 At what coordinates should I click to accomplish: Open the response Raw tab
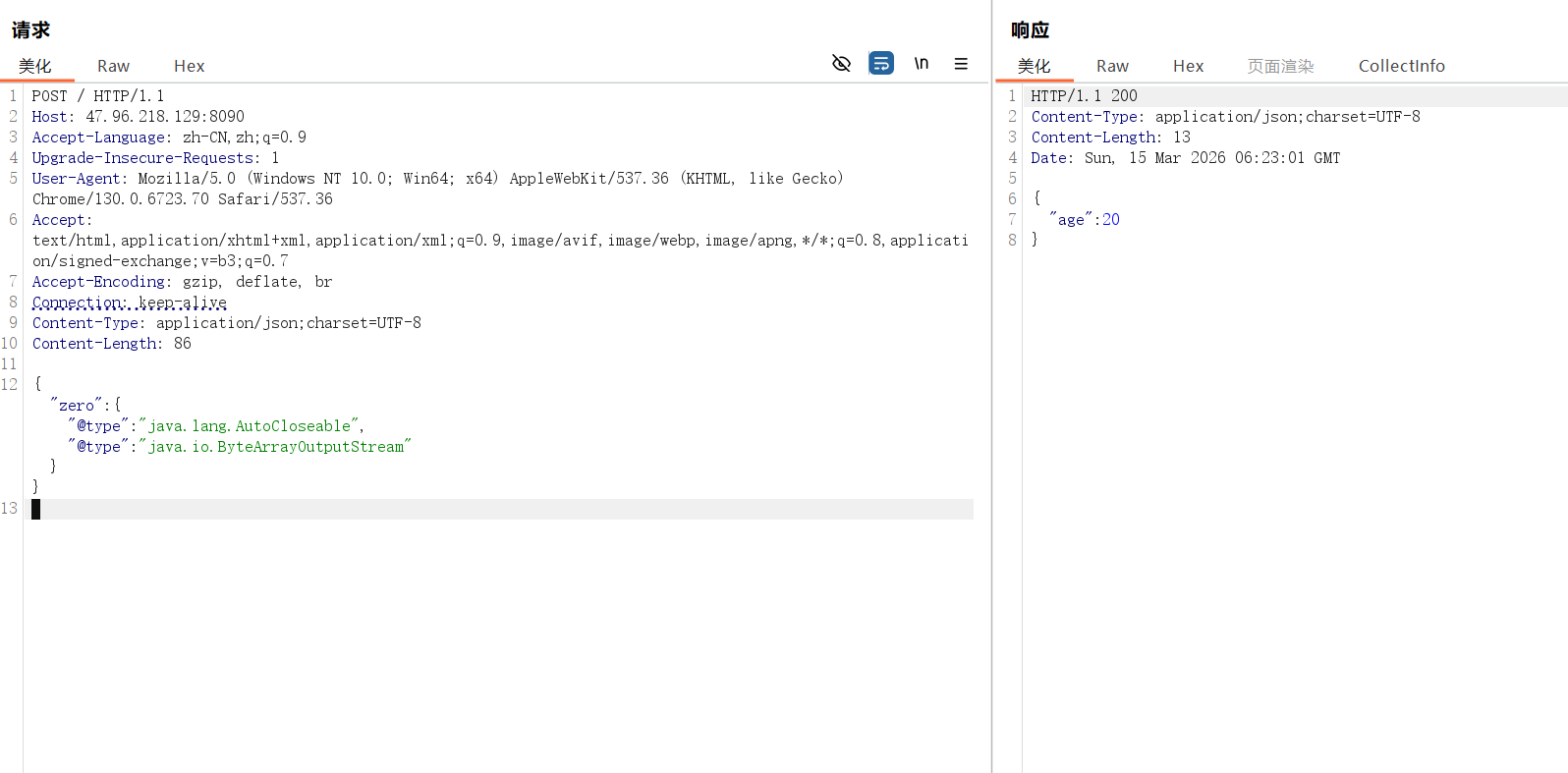pyautogui.click(x=1112, y=66)
